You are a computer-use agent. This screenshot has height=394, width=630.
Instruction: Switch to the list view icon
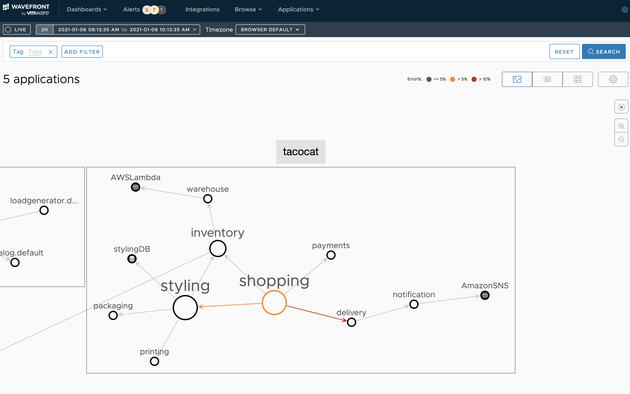547,79
